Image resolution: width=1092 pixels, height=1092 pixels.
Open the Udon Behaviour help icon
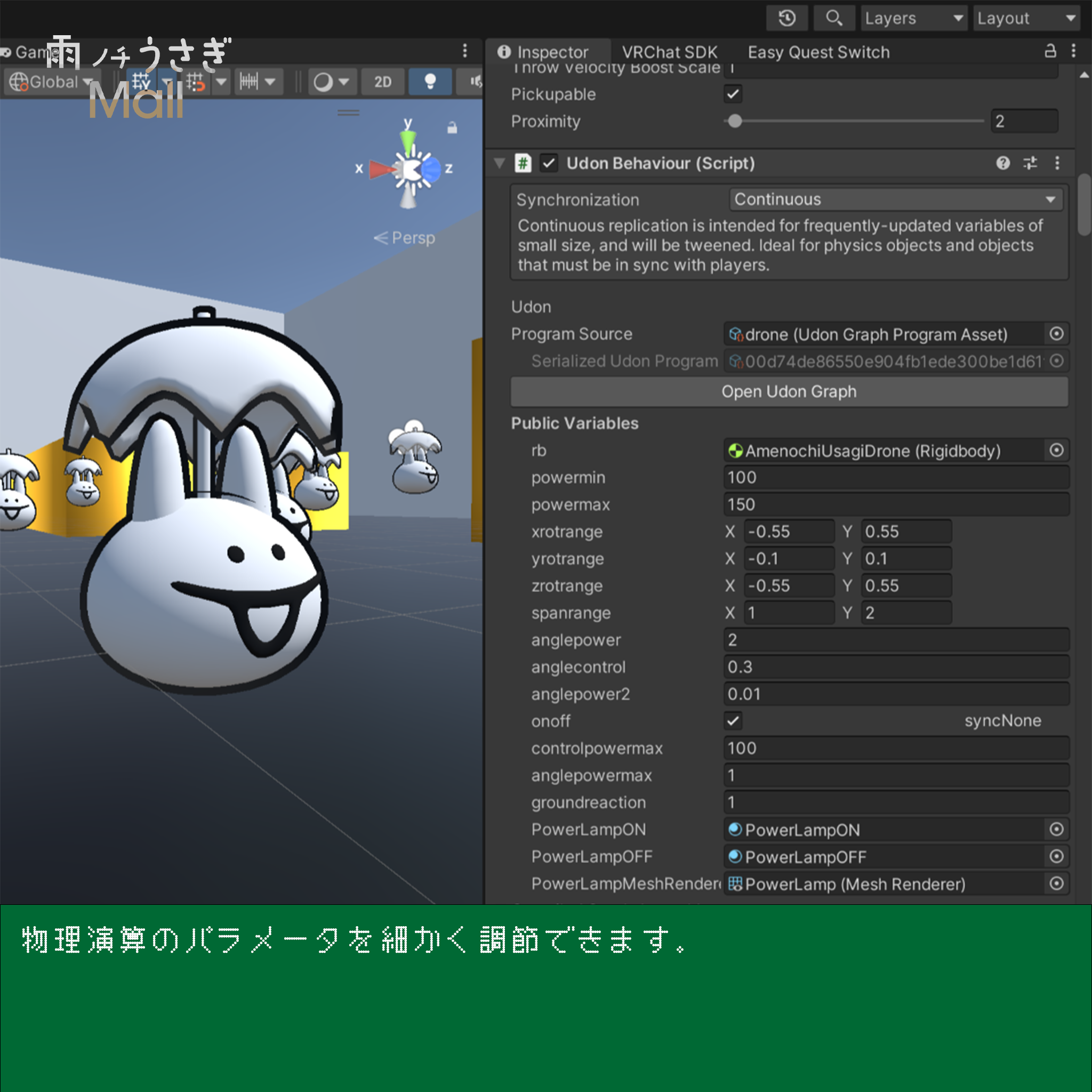1003,163
